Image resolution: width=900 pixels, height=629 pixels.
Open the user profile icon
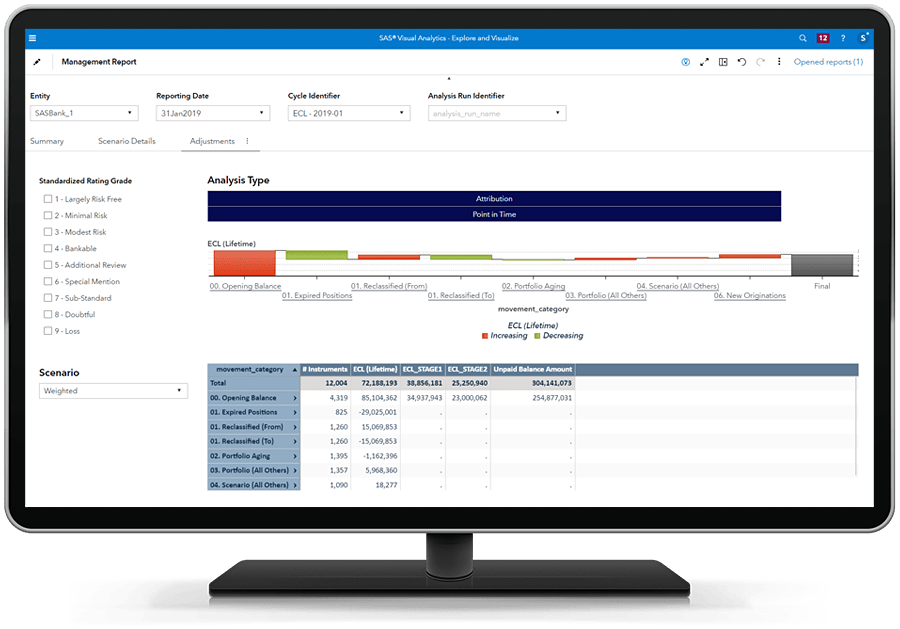click(863, 38)
